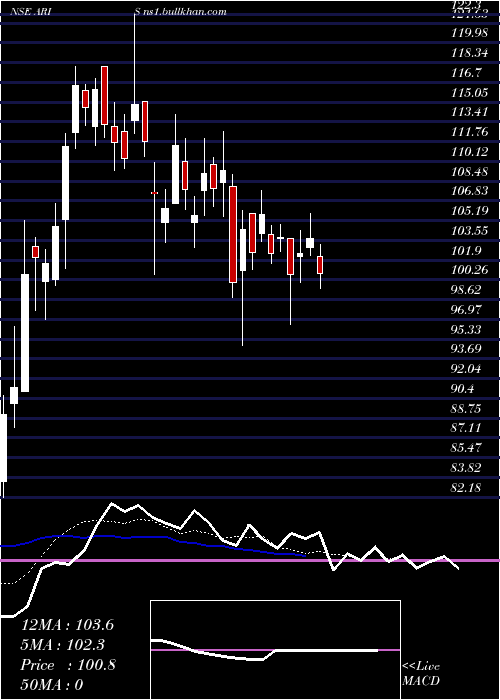
Task: Click the 98.62 price level label
Action: coord(467,290)
